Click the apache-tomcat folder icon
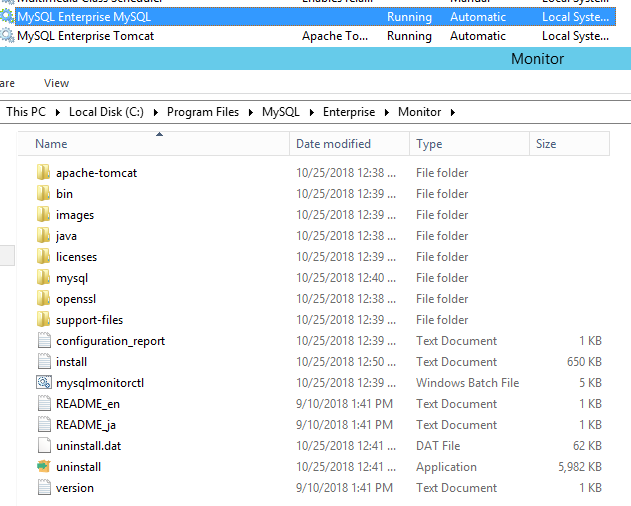 coord(43,172)
